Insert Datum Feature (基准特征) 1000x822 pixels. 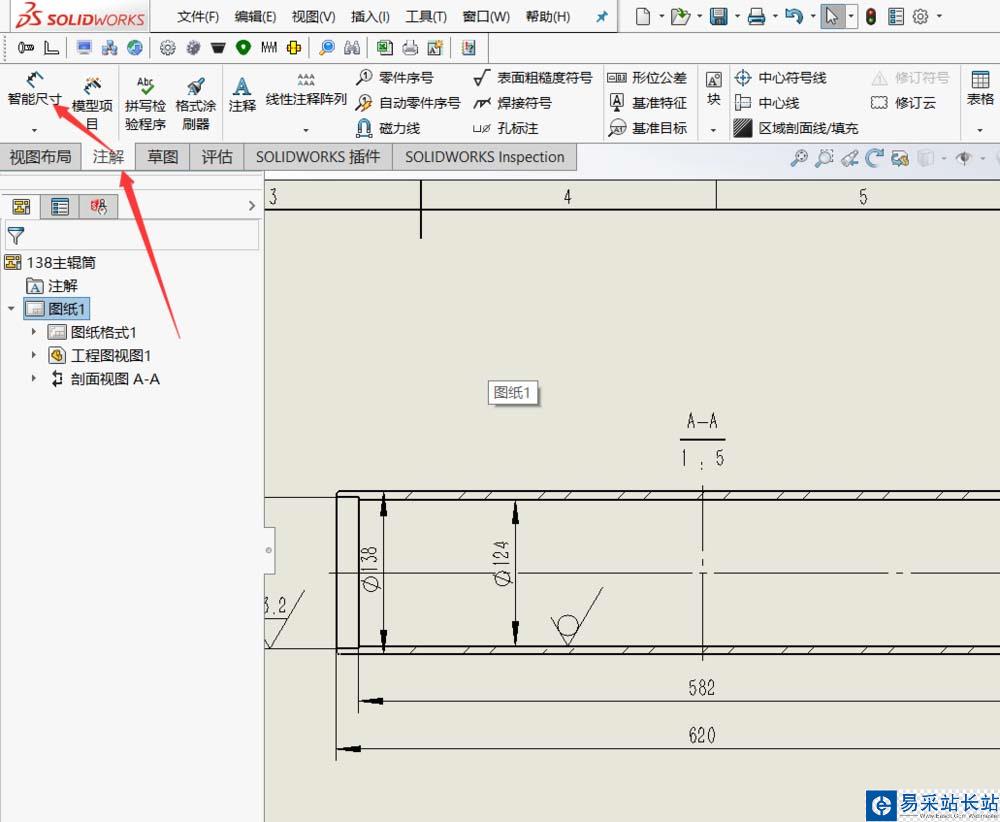647,103
